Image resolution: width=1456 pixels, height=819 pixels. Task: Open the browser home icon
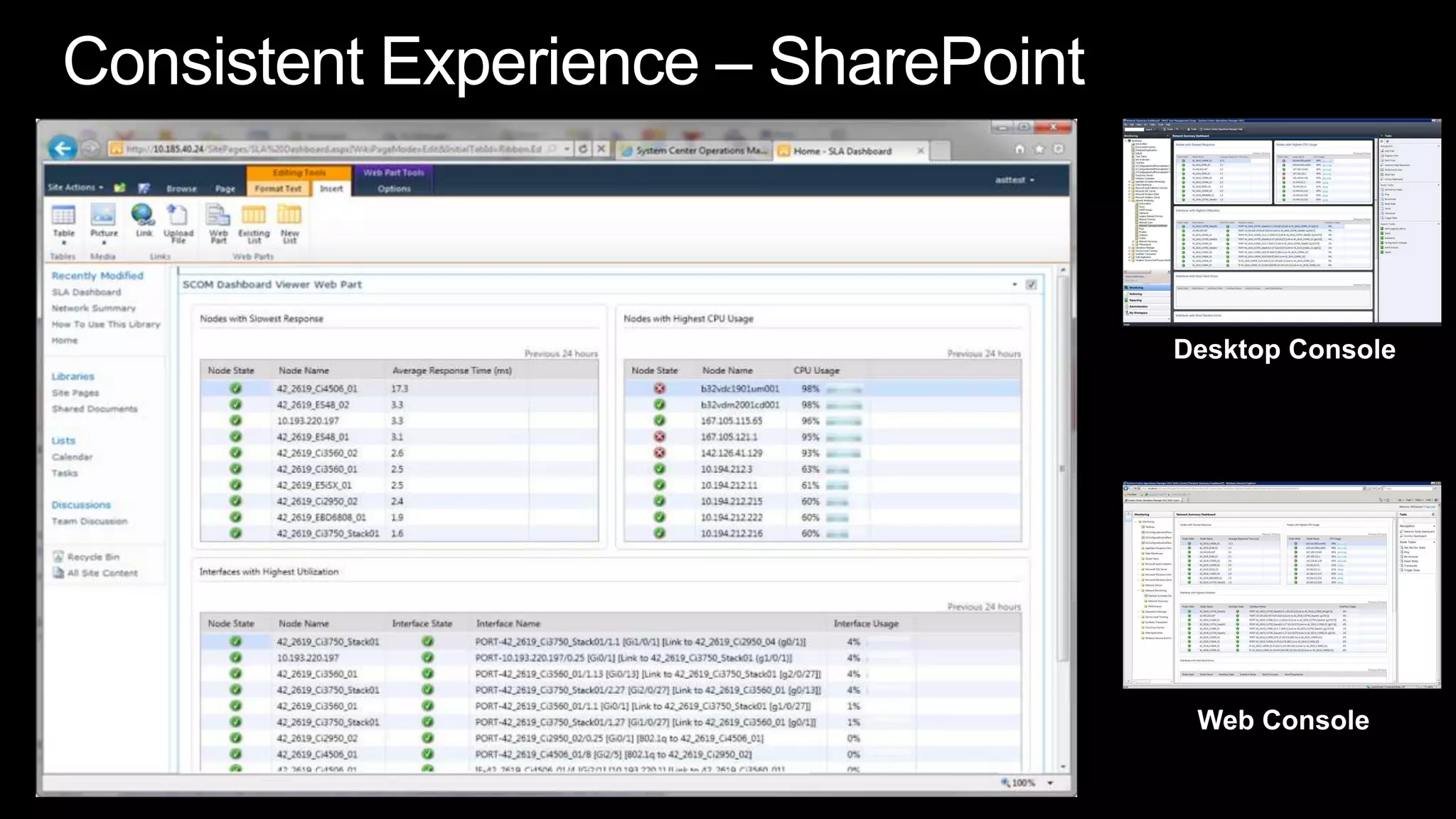[1019, 149]
